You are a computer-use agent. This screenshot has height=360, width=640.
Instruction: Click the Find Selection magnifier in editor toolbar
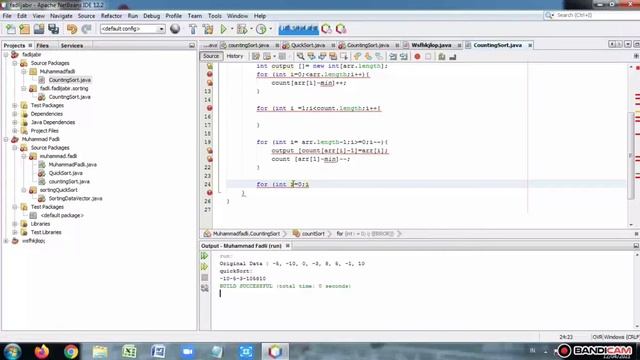click(x=300, y=56)
